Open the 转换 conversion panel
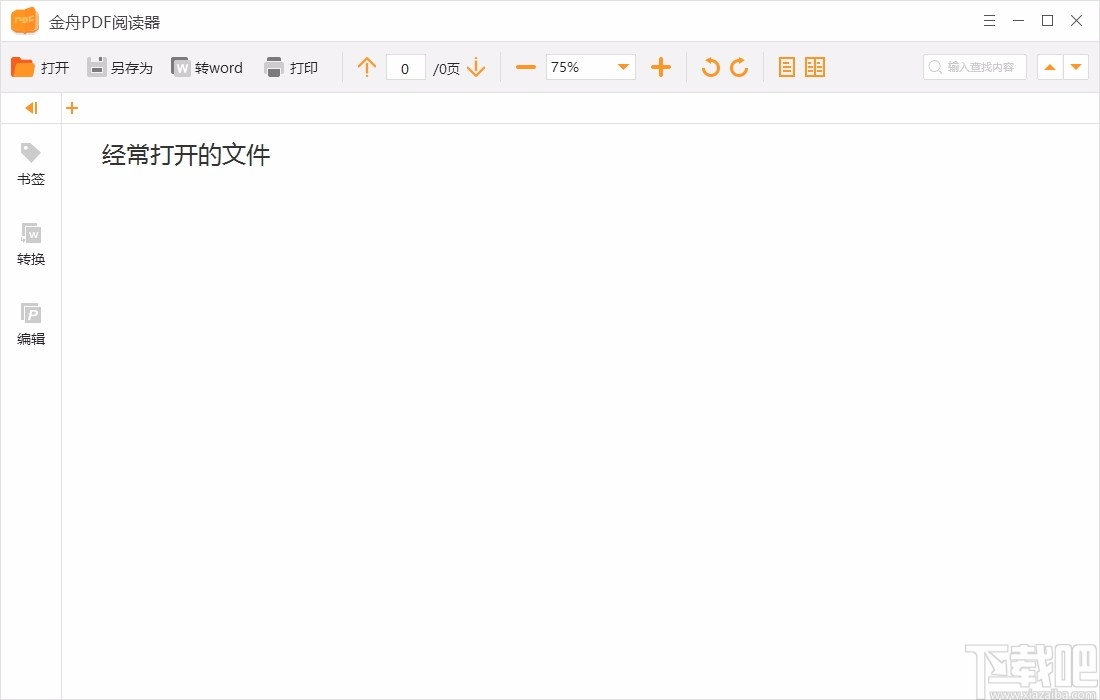The width and height of the screenshot is (1100, 700). [30, 243]
